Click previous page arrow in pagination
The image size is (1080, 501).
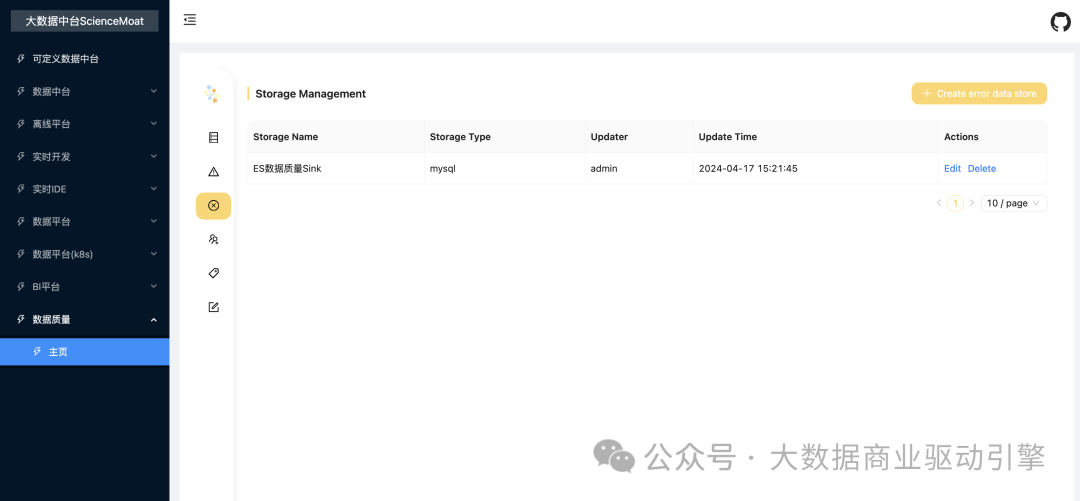pos(939,203)
